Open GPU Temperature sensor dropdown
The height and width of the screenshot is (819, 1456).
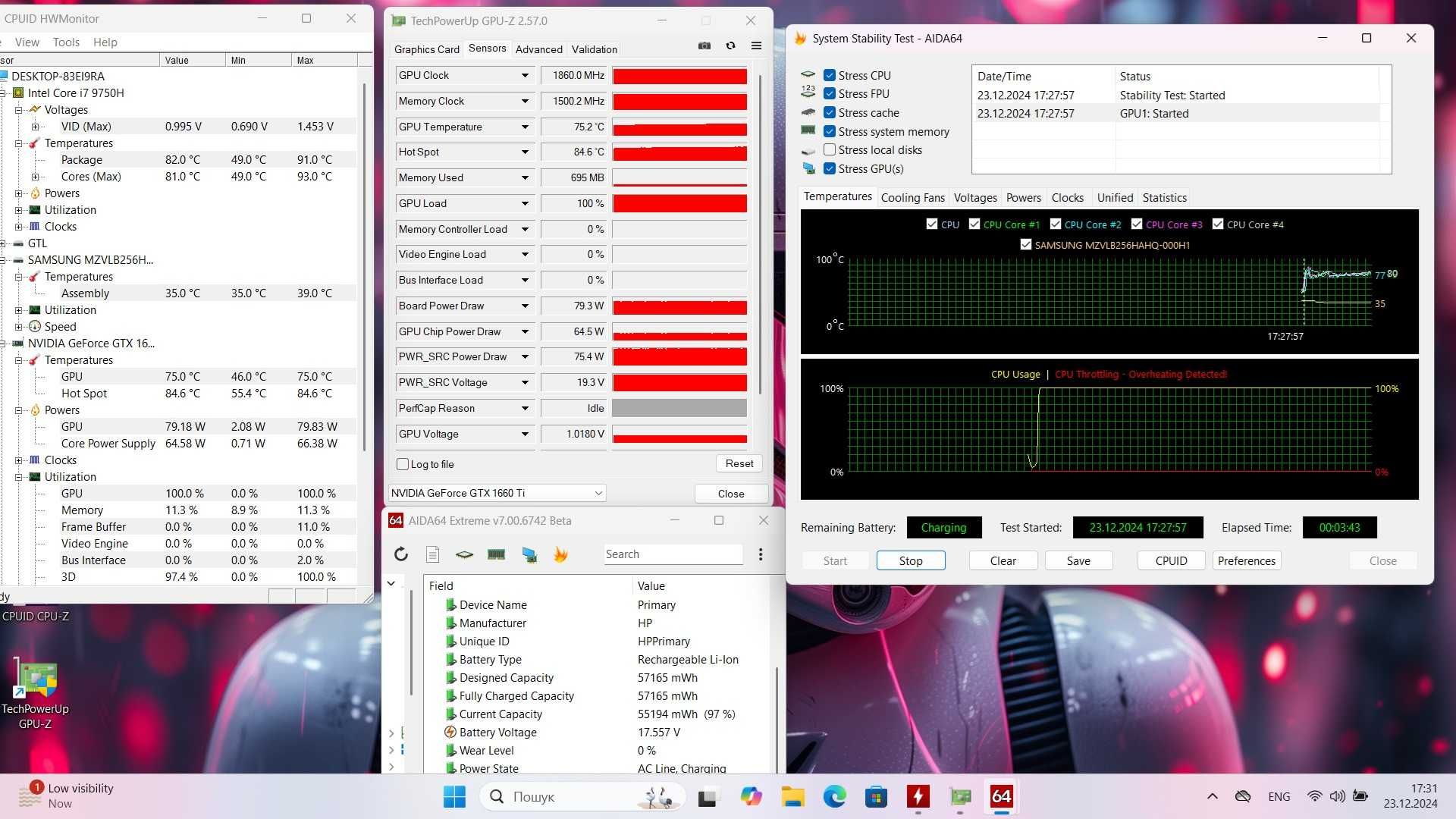click(525, 127)
